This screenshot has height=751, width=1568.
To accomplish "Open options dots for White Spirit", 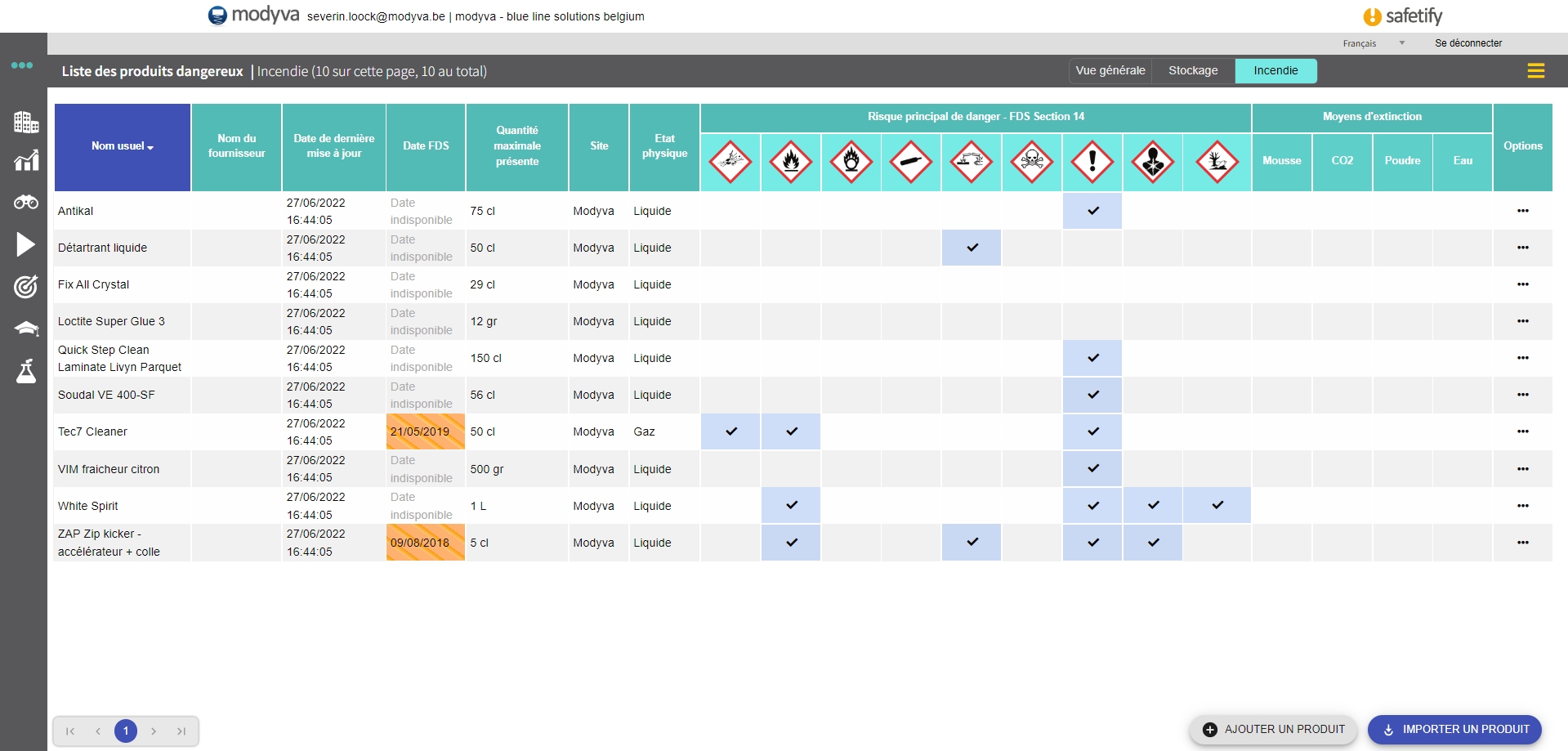I will (1523, 506).
